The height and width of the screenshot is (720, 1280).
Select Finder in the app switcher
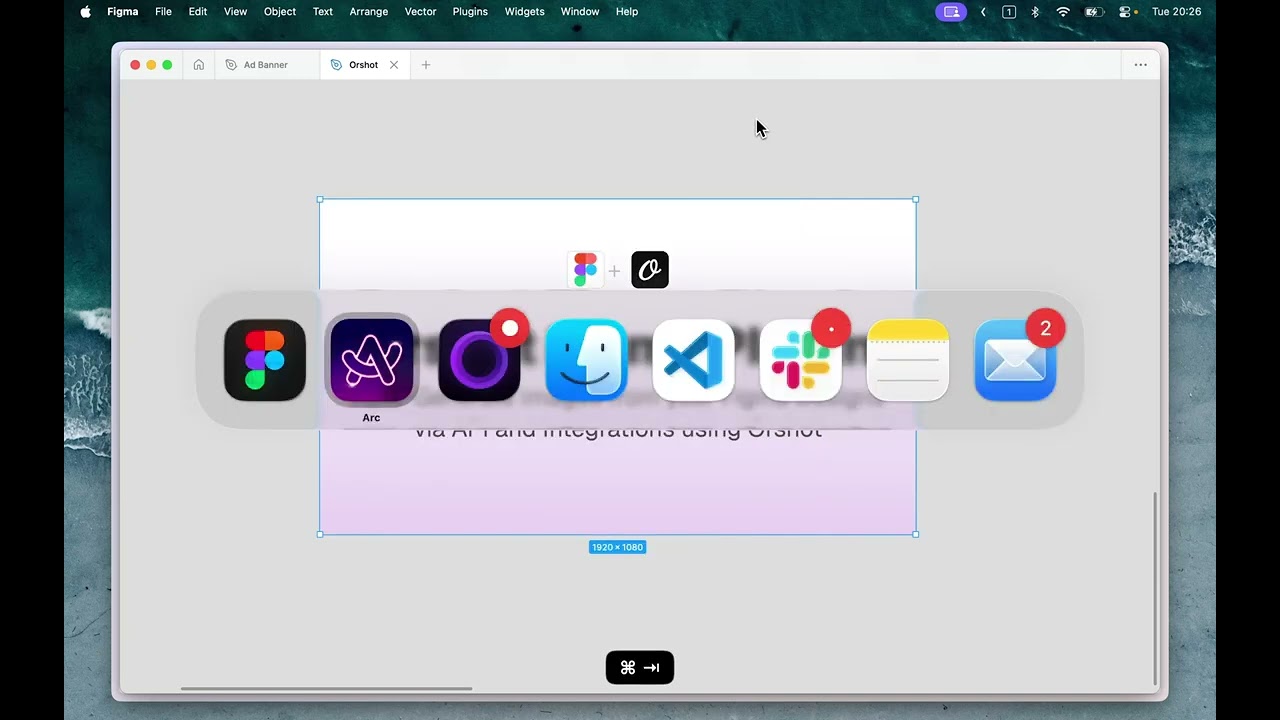pyautogui.click(x=586, y=360)
